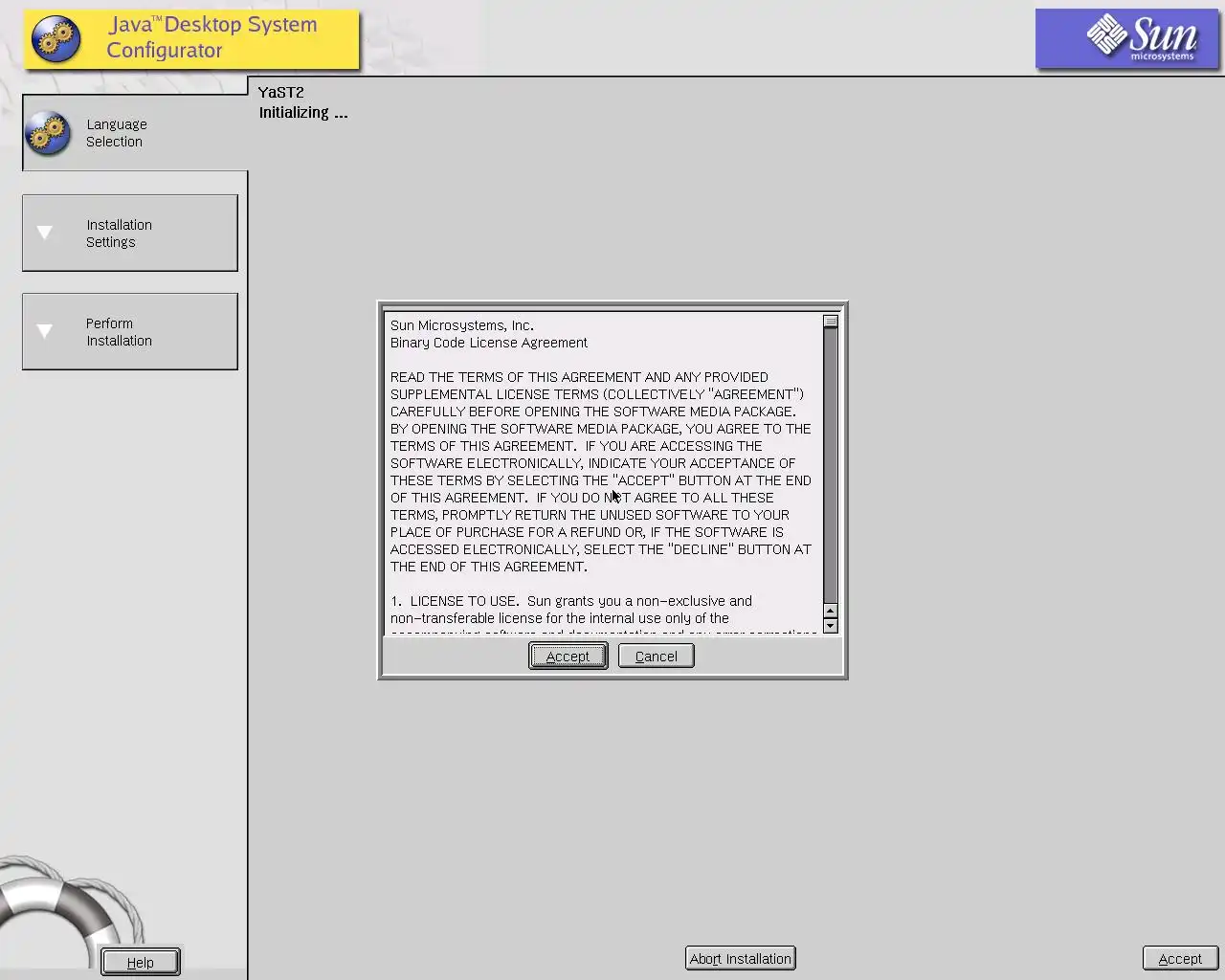Click the license scrollbar down arrow
This screenshot has height=980, width=1225.
pyautogui.click(x=831, y=626)
